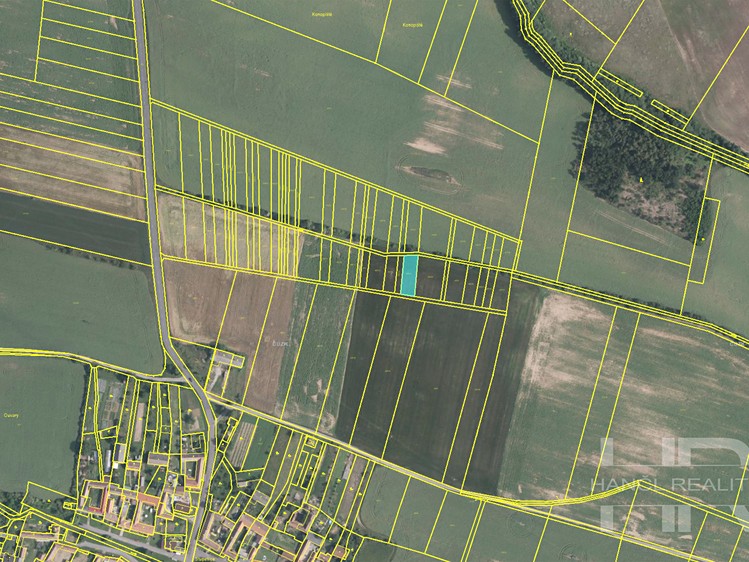The width and height of the screenshot is (749, 562).
Task: Click the Ovčáry label on left field
Action: 11,415
